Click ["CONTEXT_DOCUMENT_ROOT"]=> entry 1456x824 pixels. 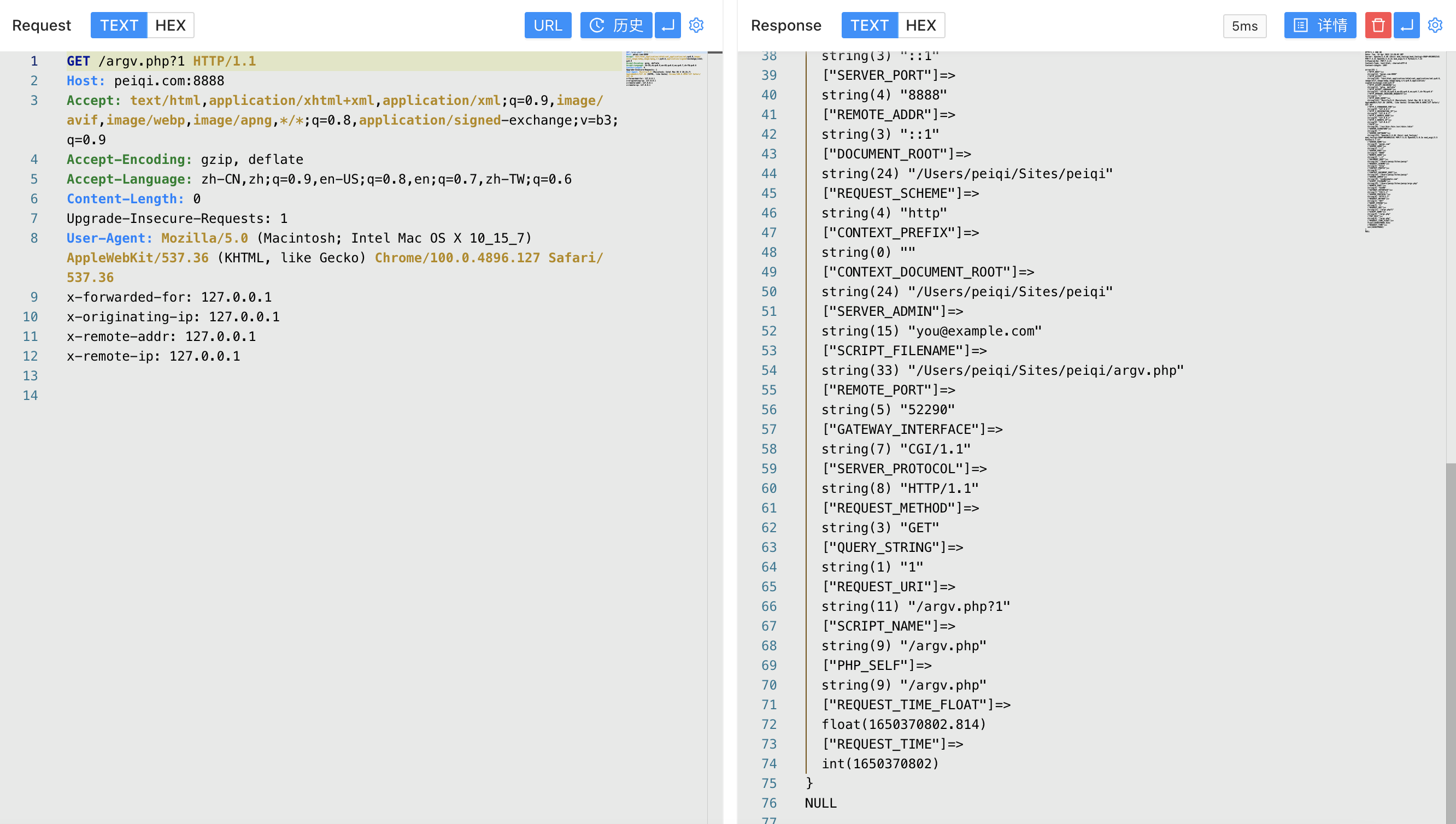pyautogui.click(x=928, y=272)
